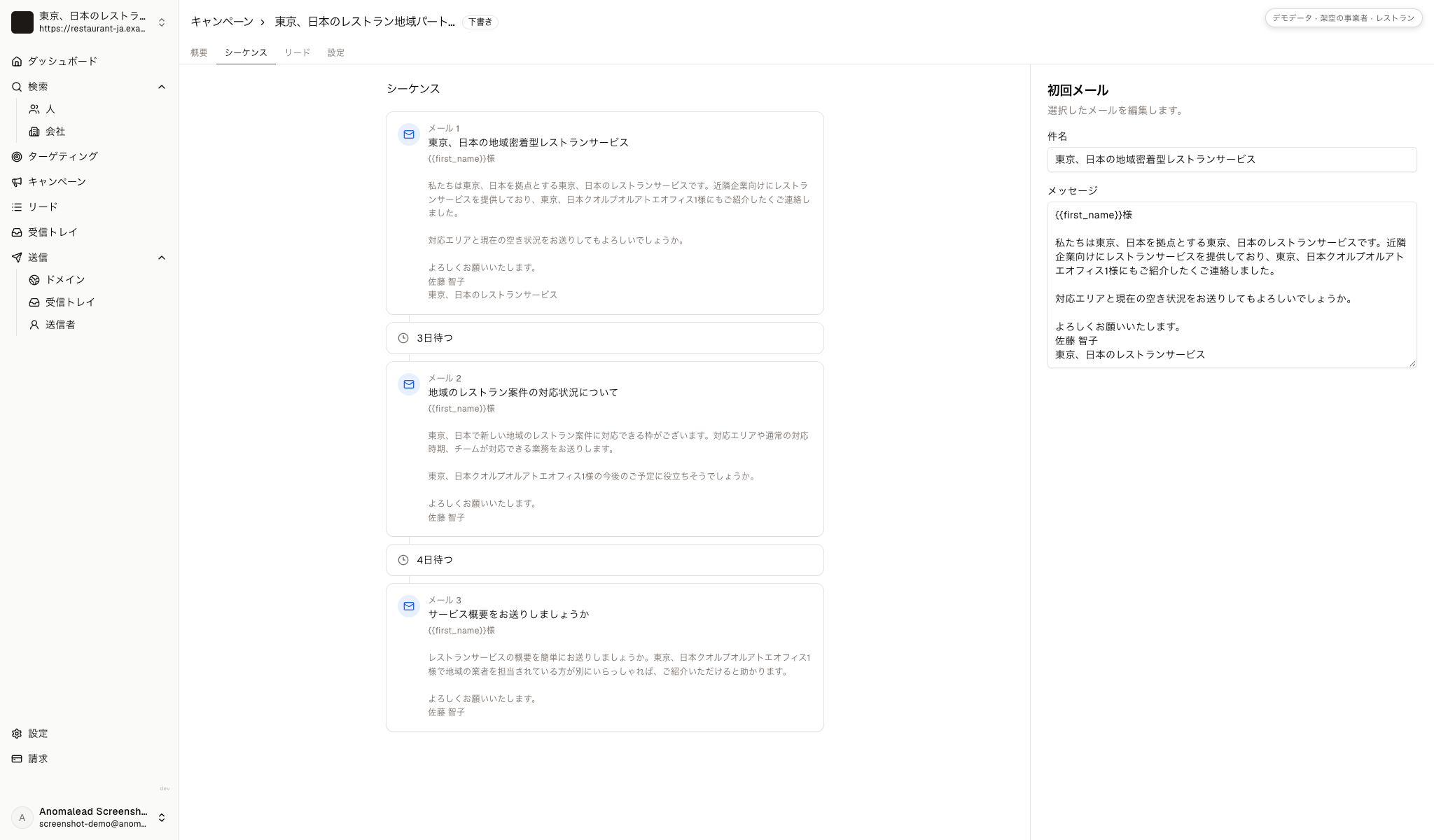Select the メール 2 card
Viewport: 1434px width, 840px height.
click(605, 449)
